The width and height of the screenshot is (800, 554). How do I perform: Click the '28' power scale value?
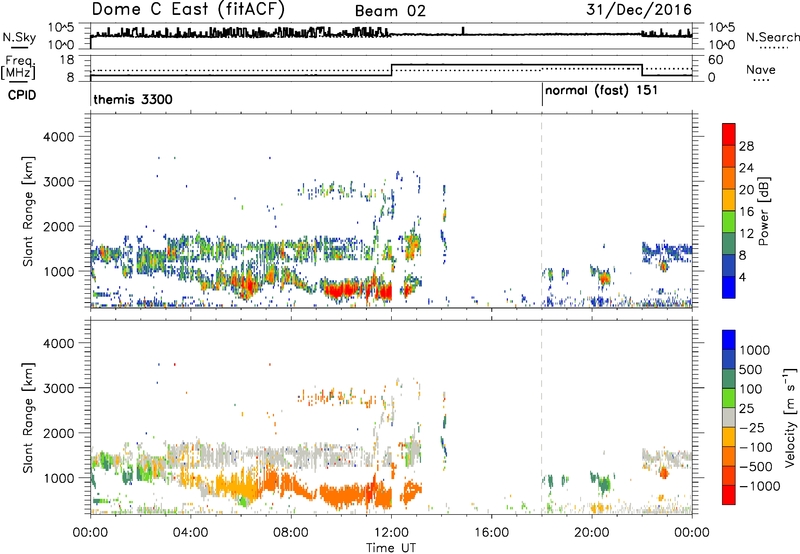(x=746, y=146)
